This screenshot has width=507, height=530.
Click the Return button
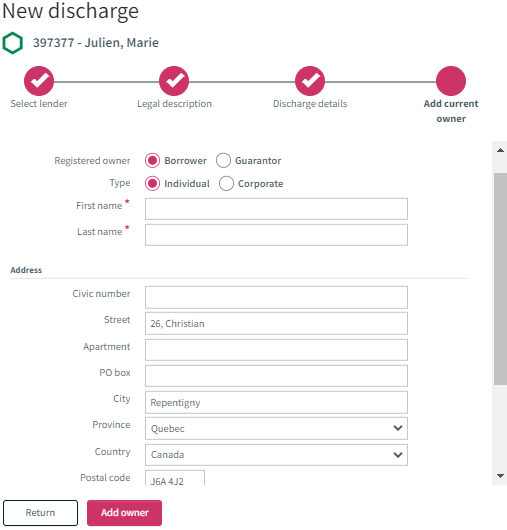[x=41, y=513]
